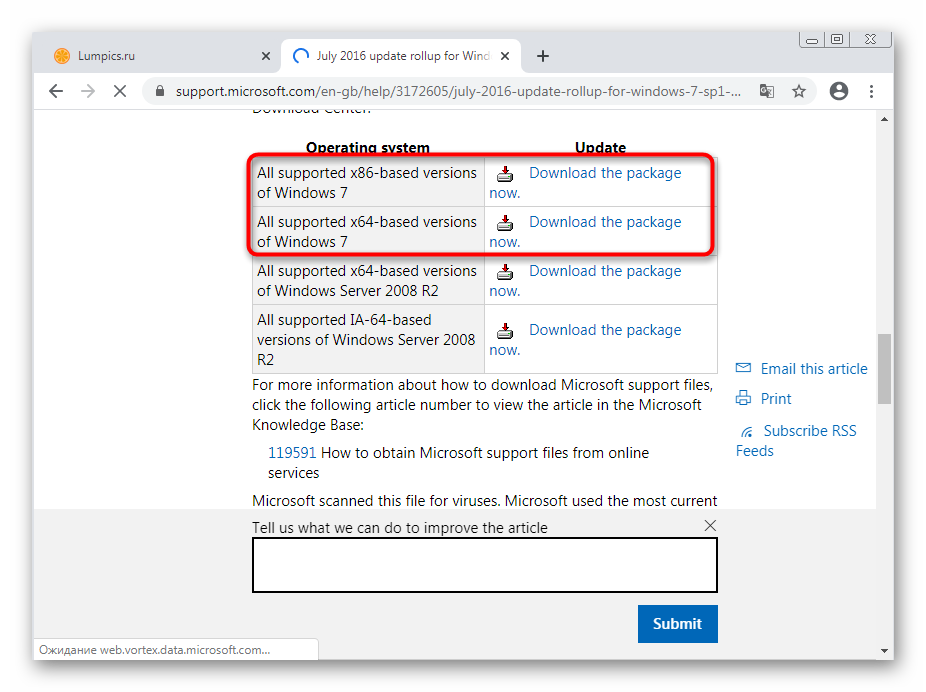This screenshot has height=692, width=926.
Task: Download package for IA-64 Windows Server 2008 R2
Action: (605, 330)
